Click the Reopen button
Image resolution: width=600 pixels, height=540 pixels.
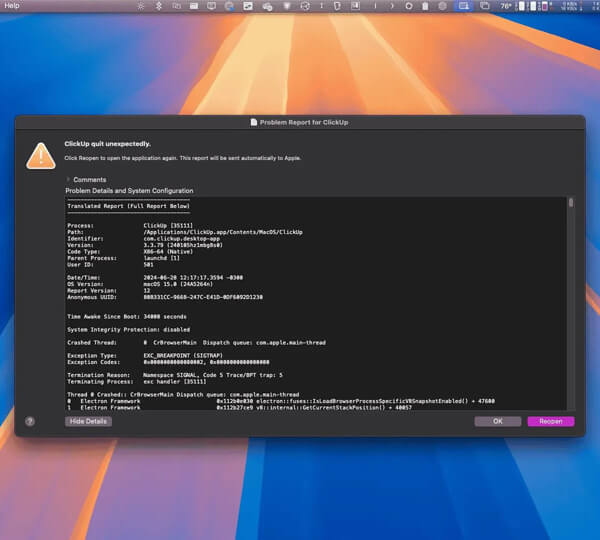(x=551, y=421)
